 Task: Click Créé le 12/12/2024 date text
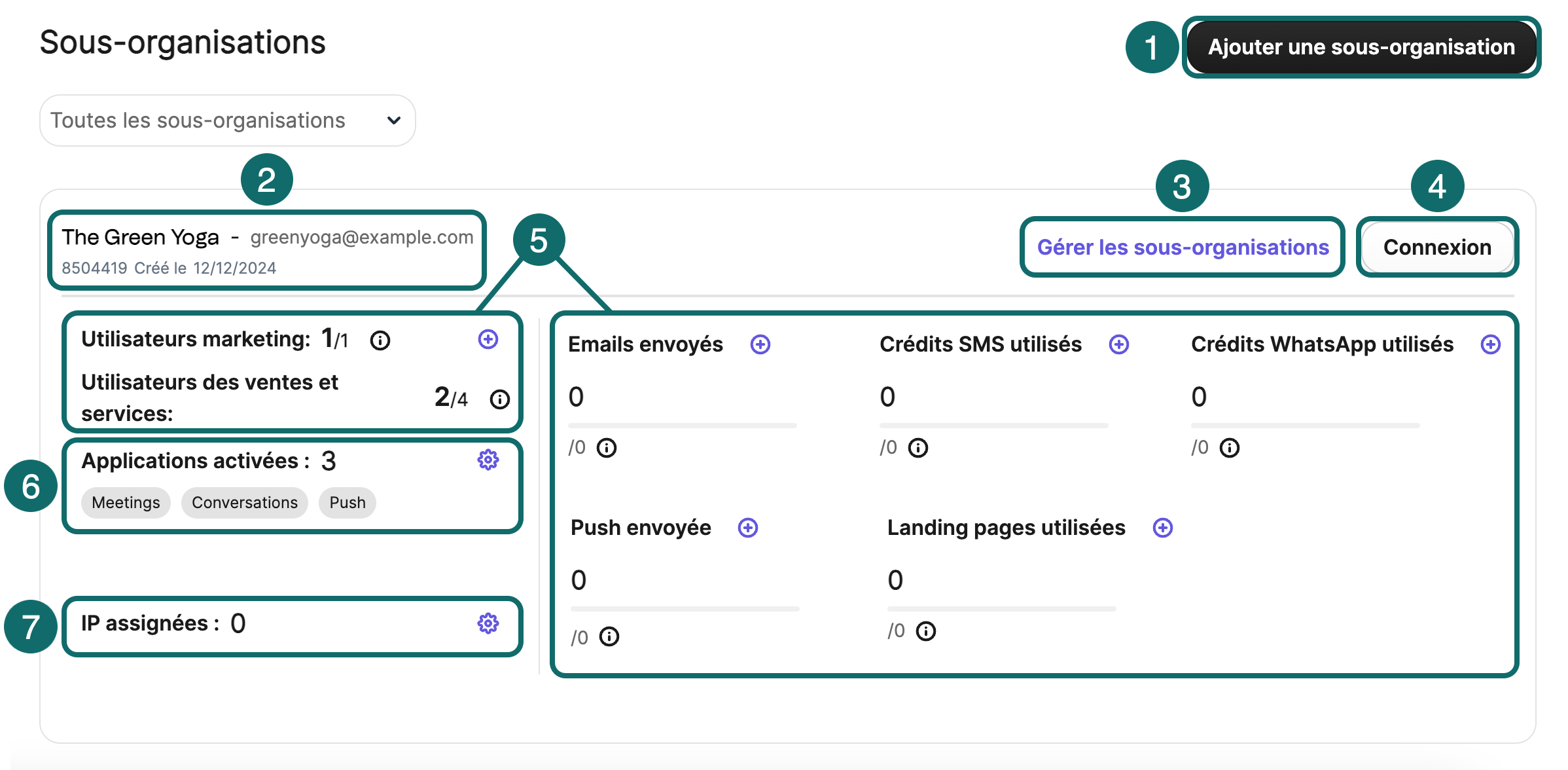205,268
